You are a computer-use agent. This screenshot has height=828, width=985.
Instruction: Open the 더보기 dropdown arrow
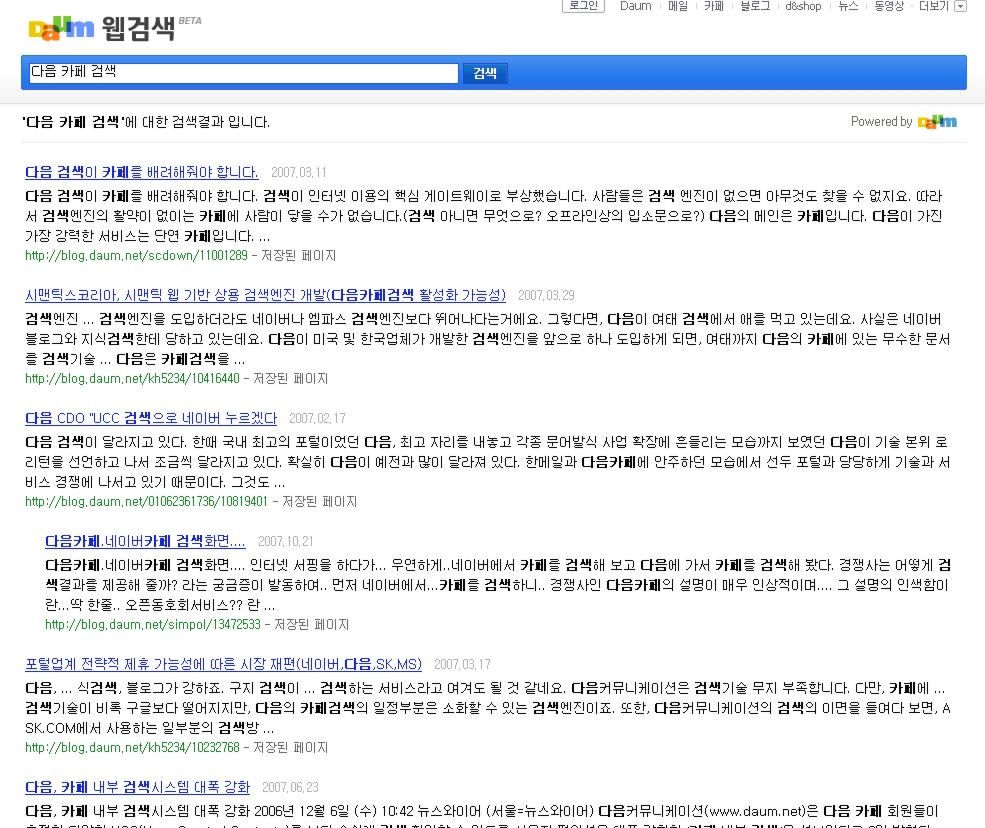pyautogui.click(x=960, y=6)
